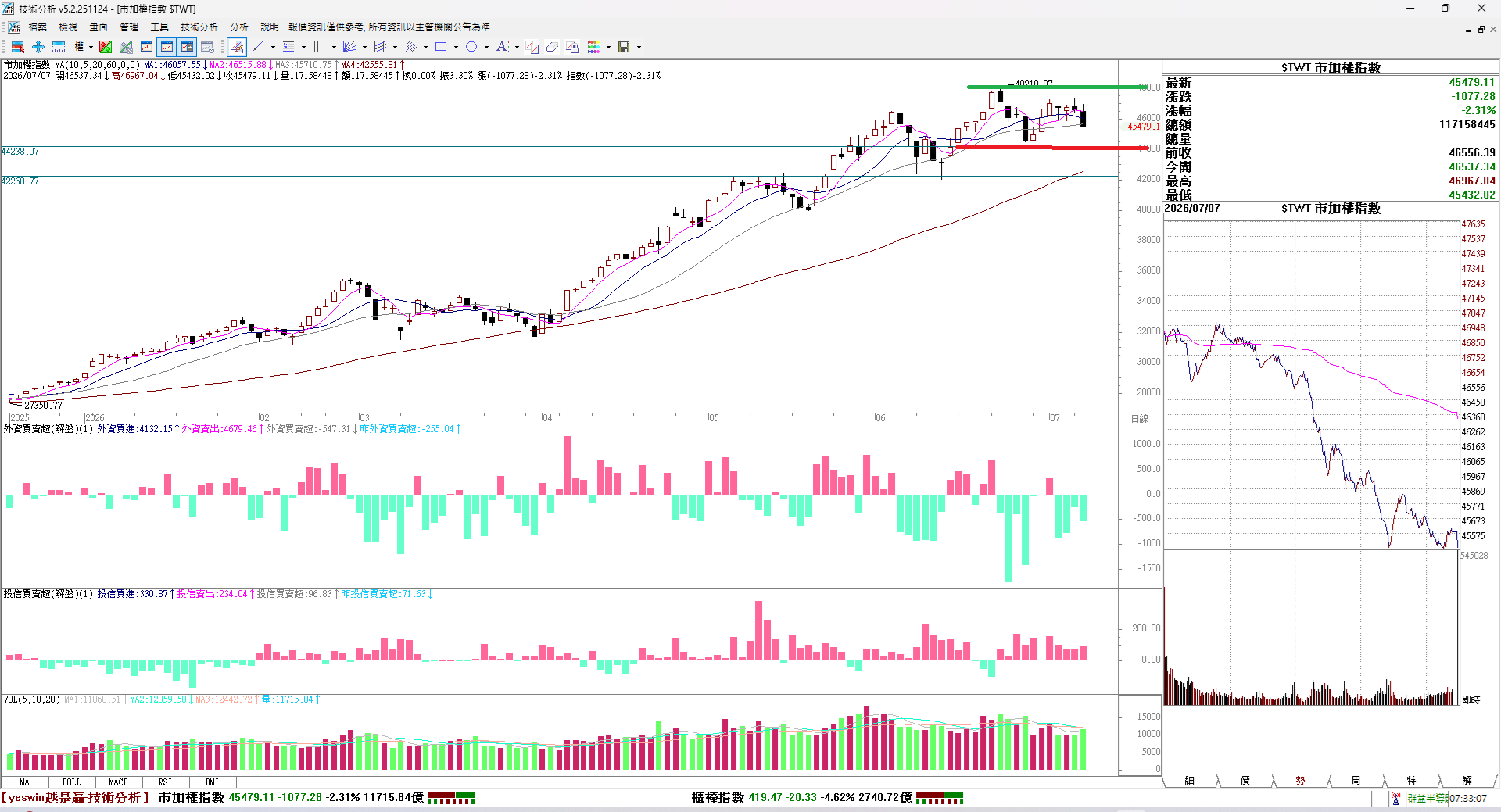Click the fan lines drawing tool
Image resolution: width=1501 pixels, height=812 pixels.
(x=349, y=47)
